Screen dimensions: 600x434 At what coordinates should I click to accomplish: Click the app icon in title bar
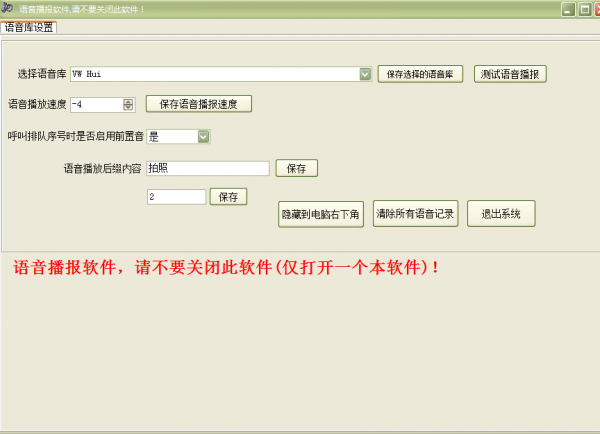coord(7,8)
